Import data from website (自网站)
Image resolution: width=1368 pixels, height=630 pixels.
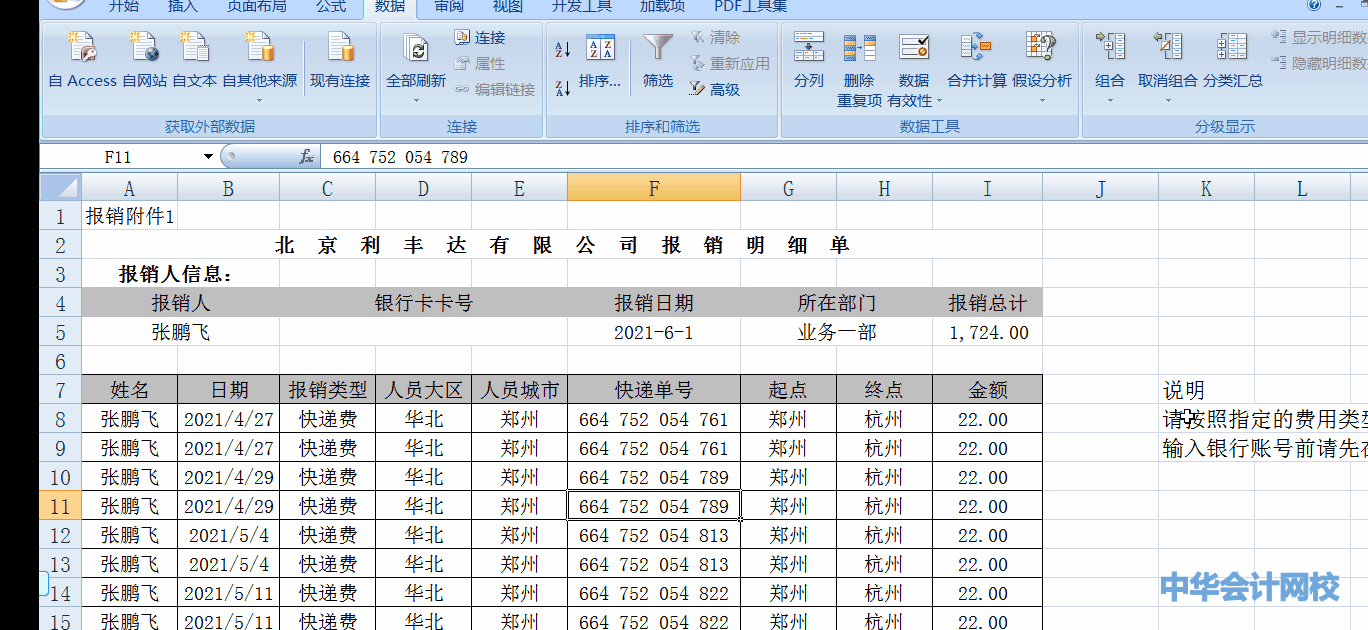pyautogui.click(x=145, y=60)
